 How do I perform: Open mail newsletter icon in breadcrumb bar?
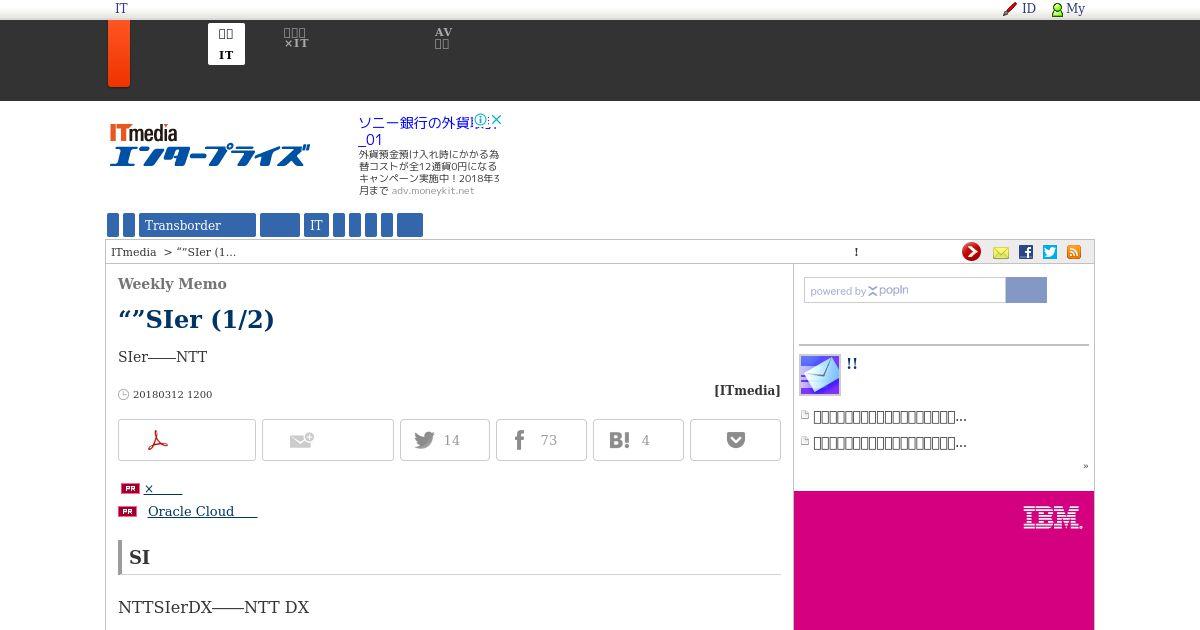(x=1001, y=253)
